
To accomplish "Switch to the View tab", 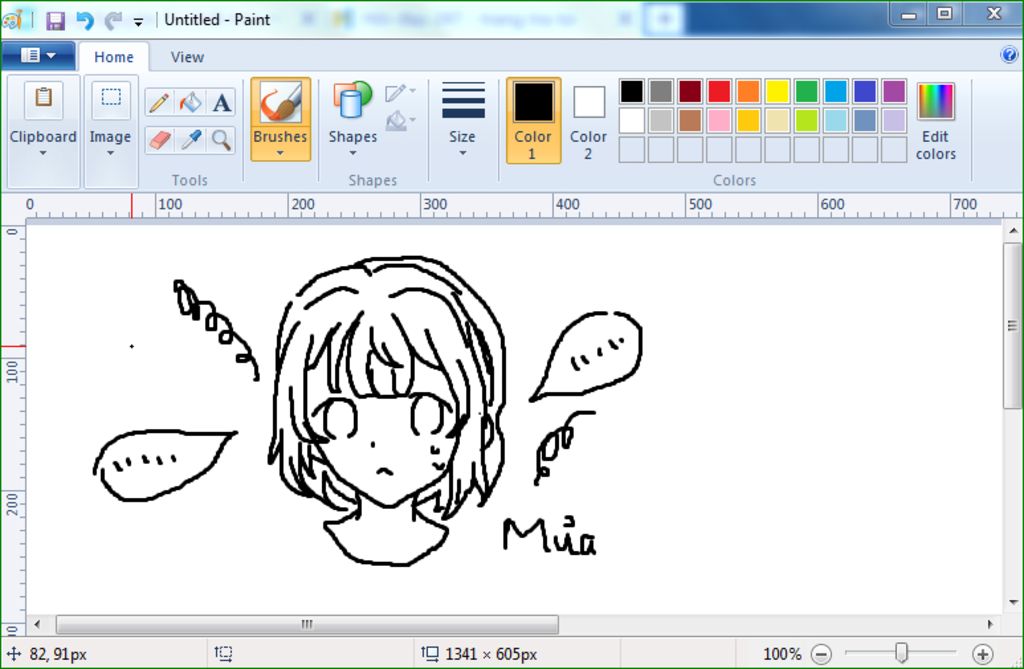I will tap(187, 57).
